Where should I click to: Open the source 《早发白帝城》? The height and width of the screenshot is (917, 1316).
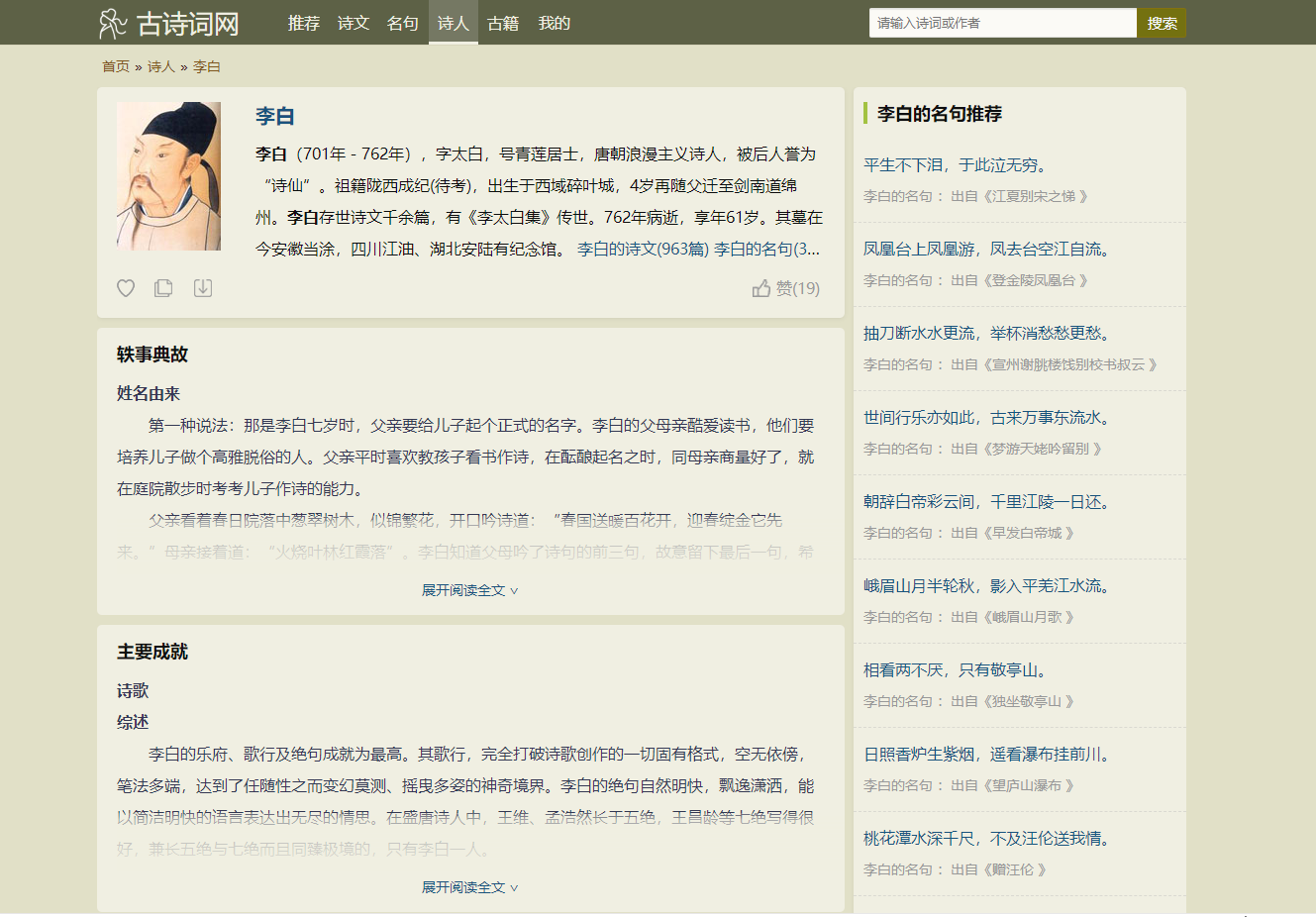click(1027, 533)
